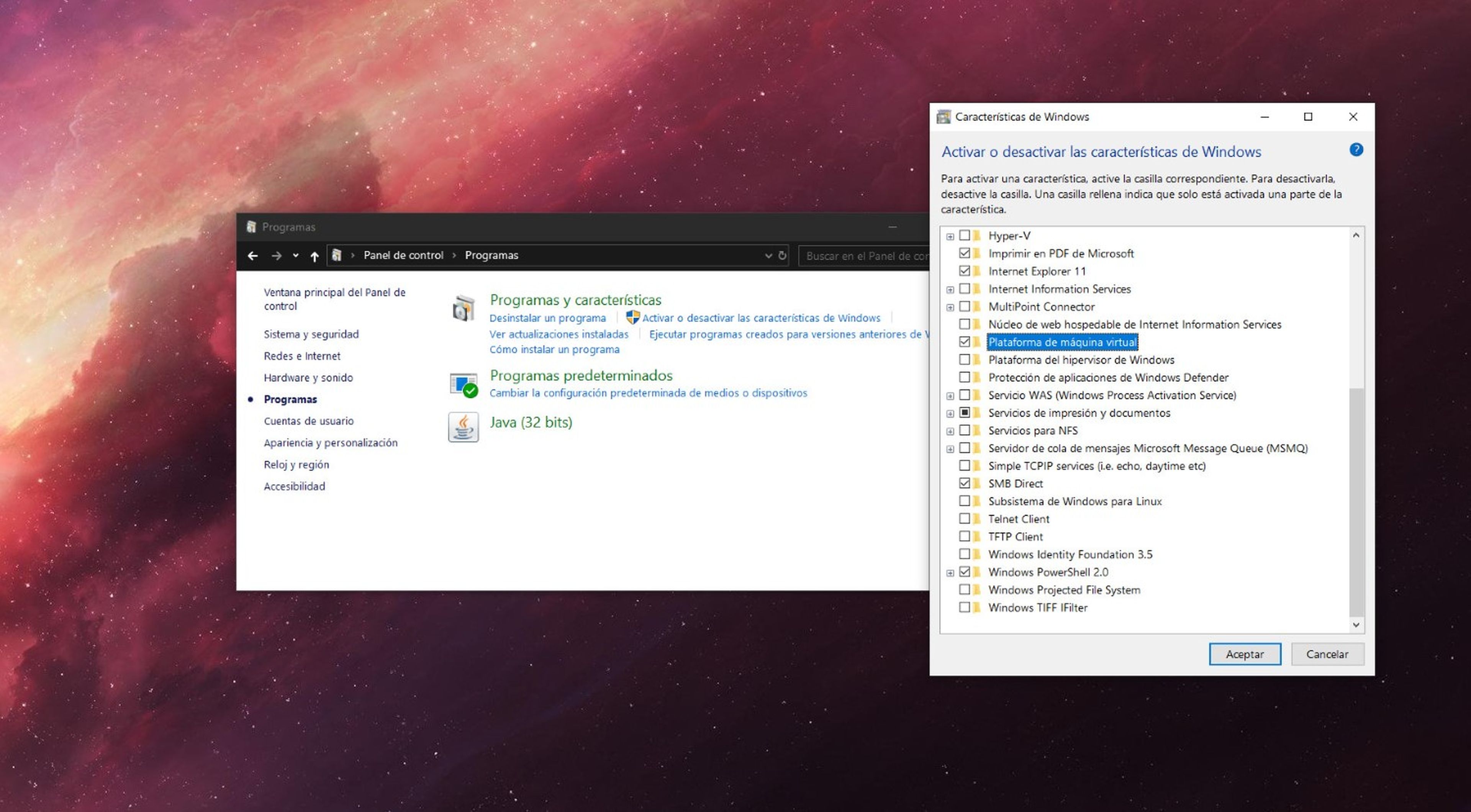
Task: Toggle Servicios de impresión y documentos checkbox
Action: [x=965, y=412]
